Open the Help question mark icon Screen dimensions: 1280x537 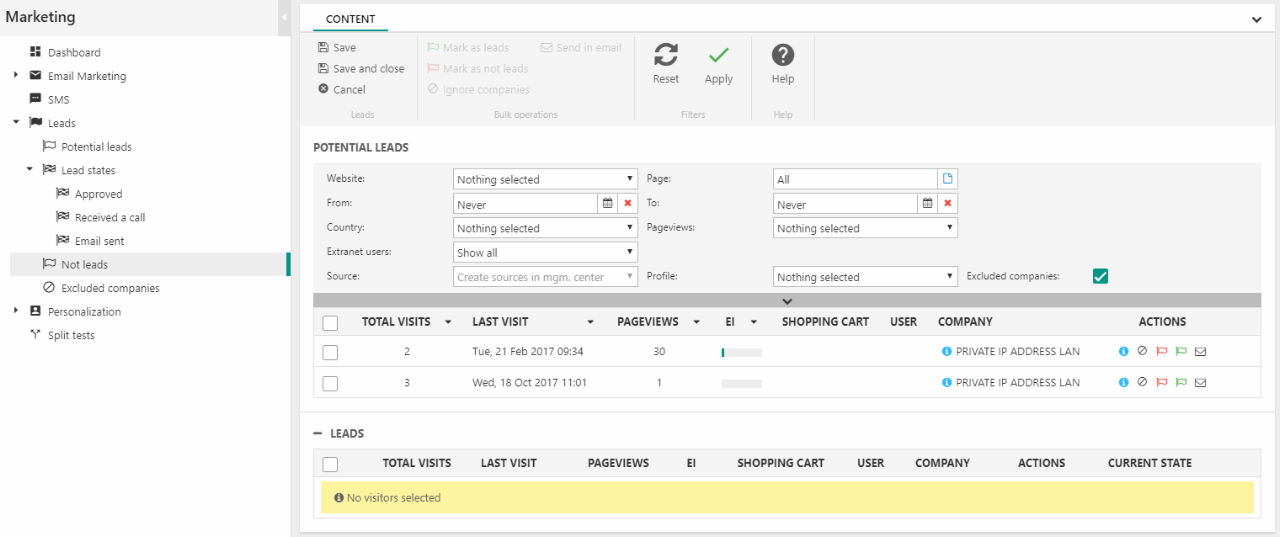[783, 56]
